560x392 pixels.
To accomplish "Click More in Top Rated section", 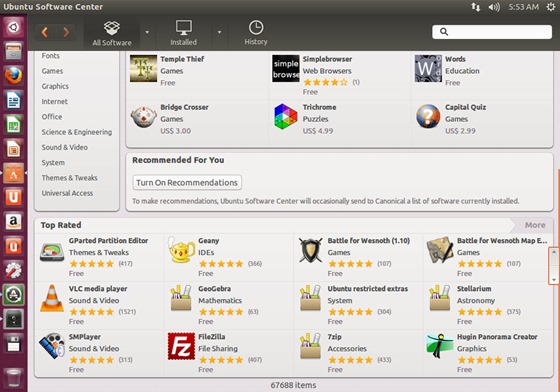I will [535, 225].
